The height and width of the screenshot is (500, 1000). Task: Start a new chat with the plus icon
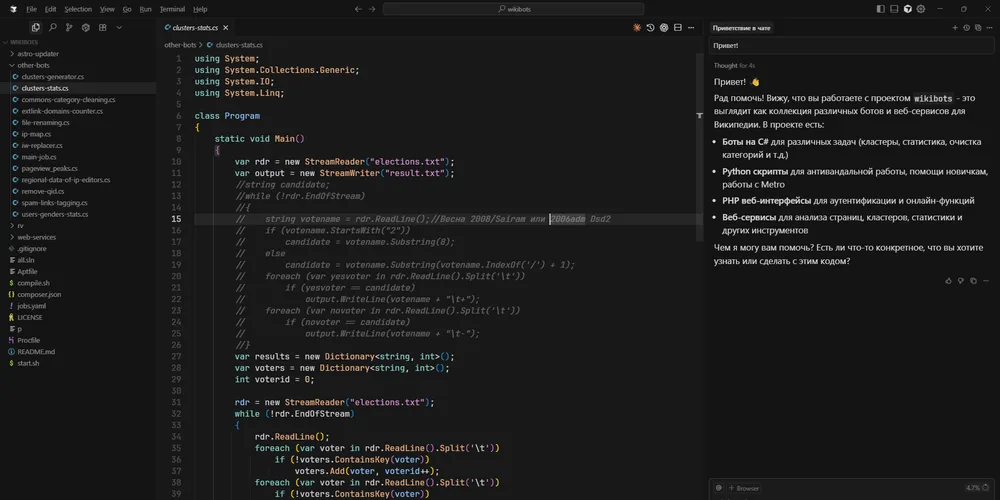(955, 28)
